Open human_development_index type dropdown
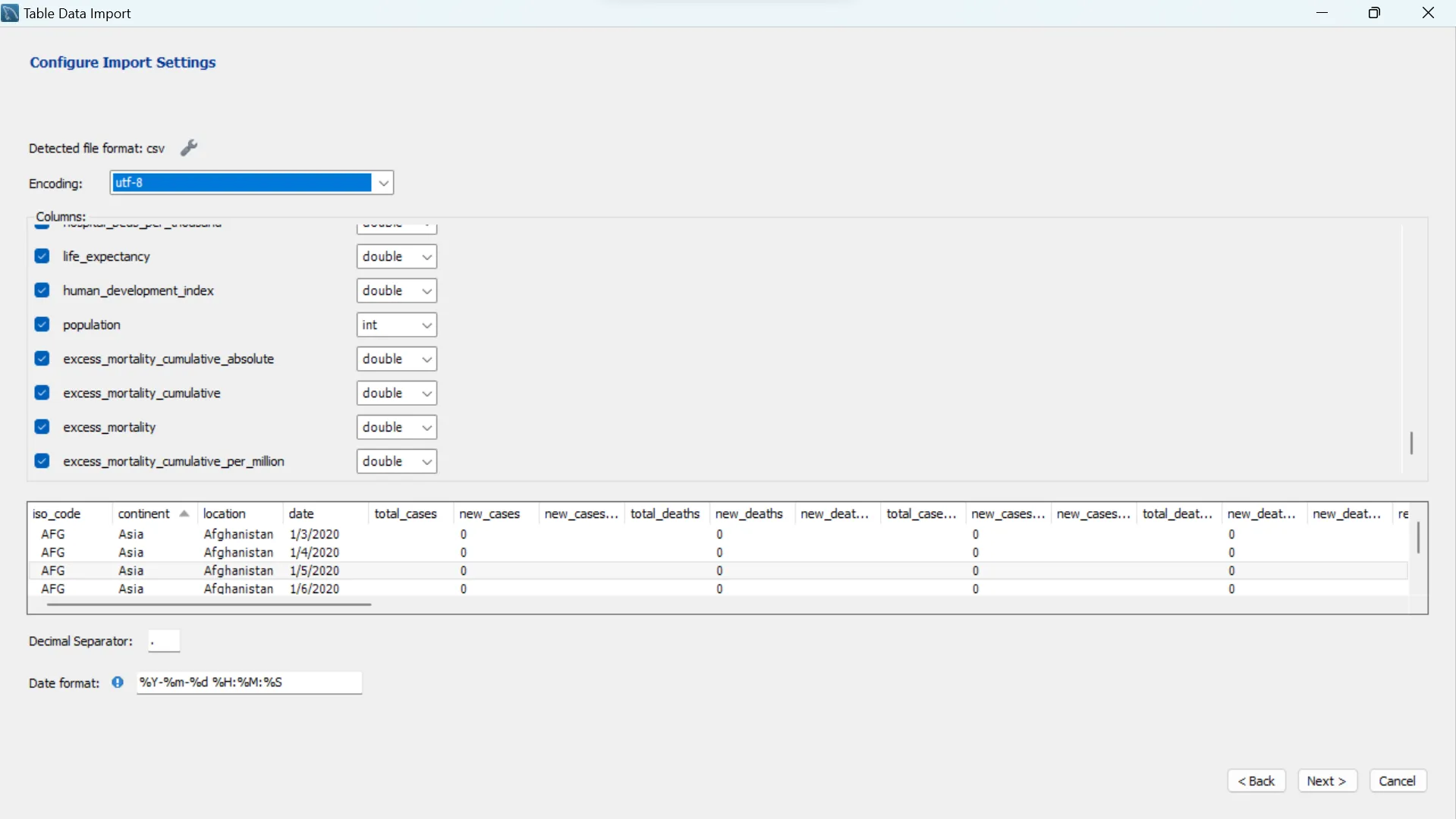The image size is (1456, 819). 397,291
